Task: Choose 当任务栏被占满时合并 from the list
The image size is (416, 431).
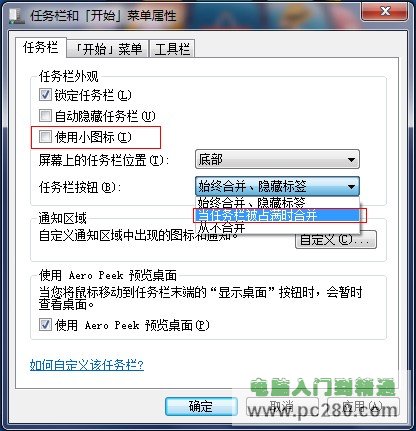Action: [276, 215]
